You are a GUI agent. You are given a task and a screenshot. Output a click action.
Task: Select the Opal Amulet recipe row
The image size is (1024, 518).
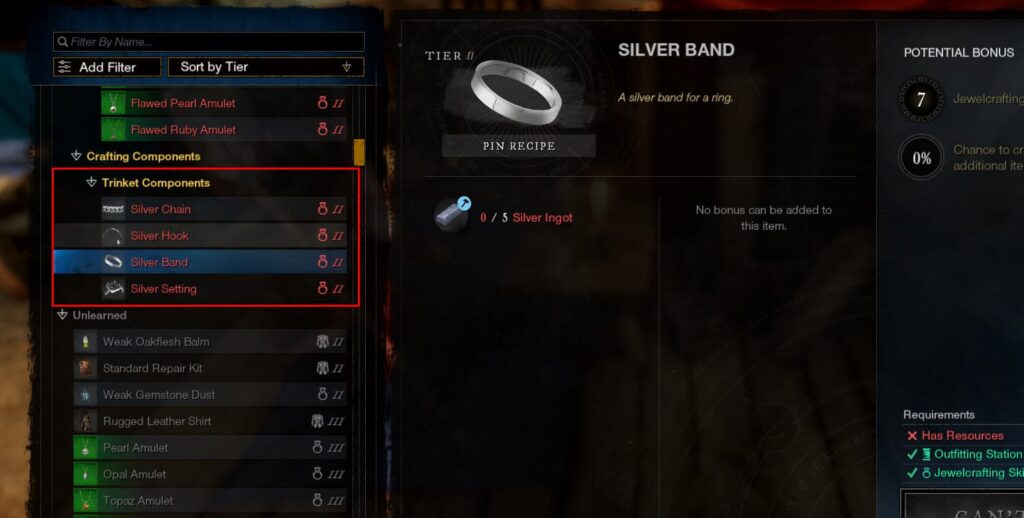tap(210, 474)
